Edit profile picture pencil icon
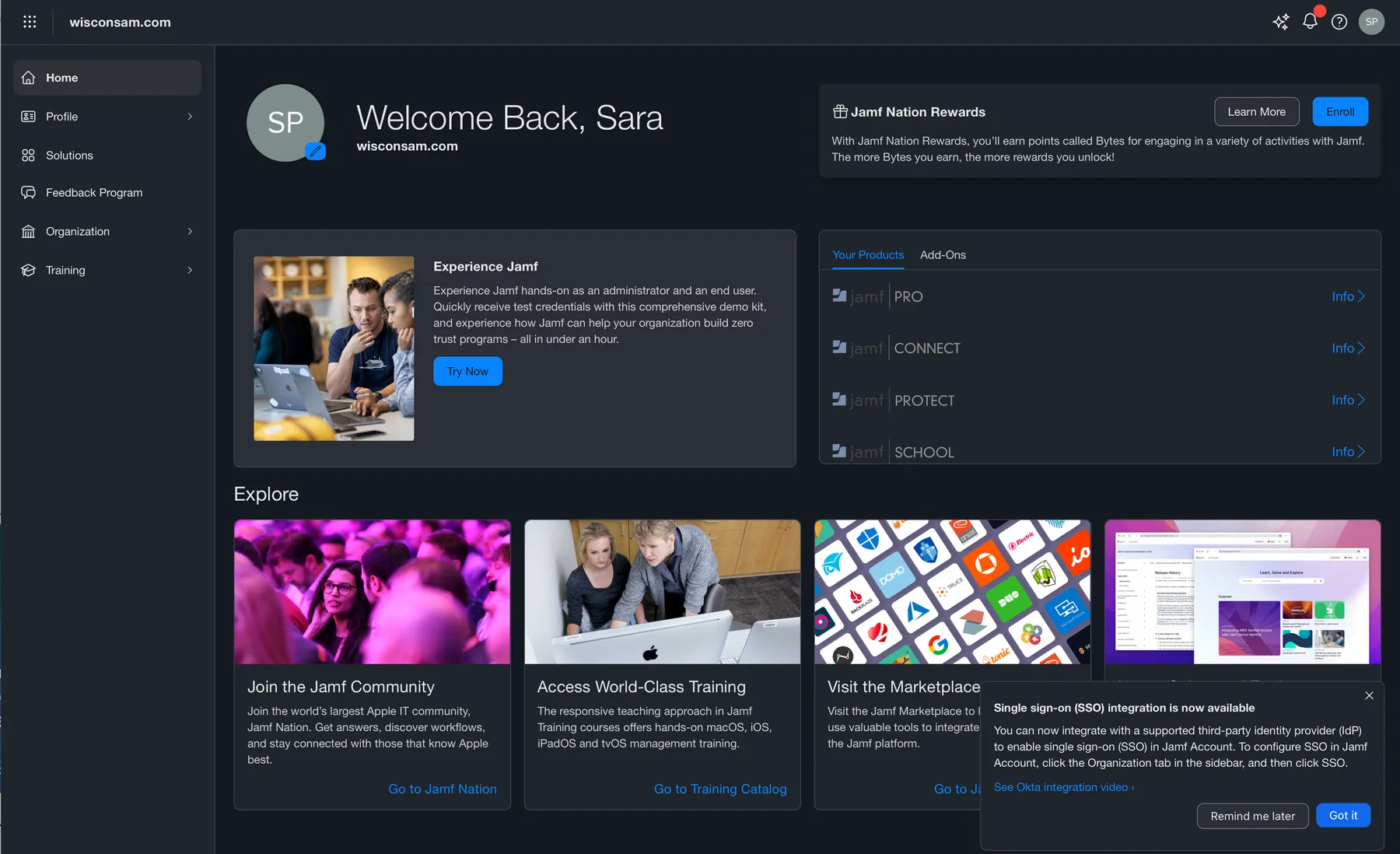This screenshot has width=1400, height=854. coord(315,151)
